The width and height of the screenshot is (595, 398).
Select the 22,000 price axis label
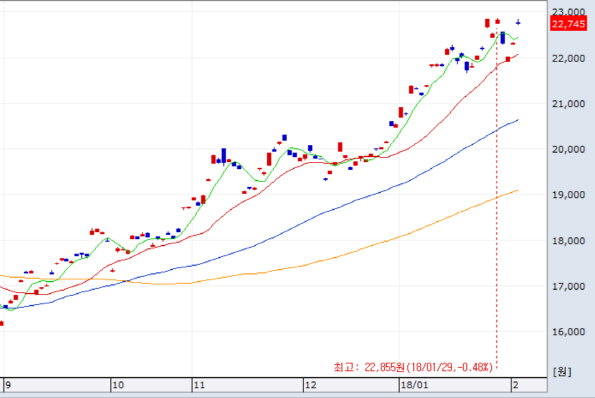(x=568, y=58)
